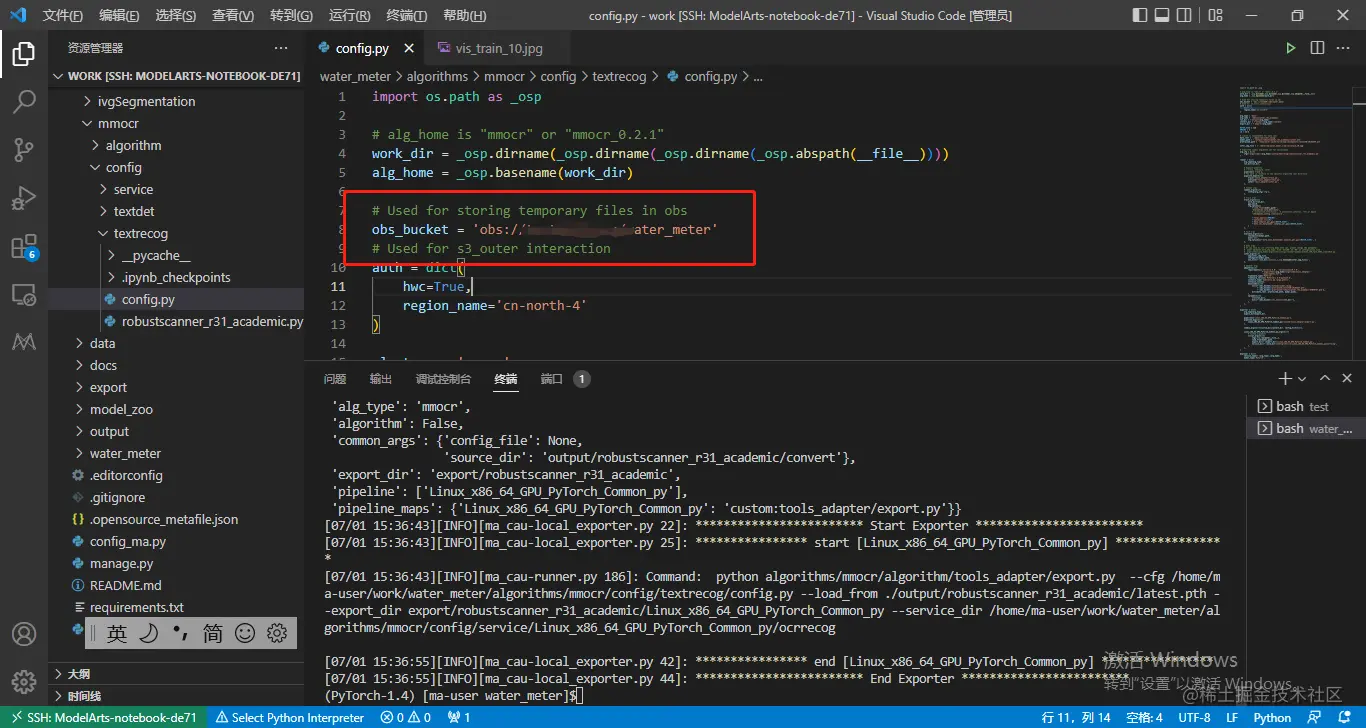This screenshot has height=728, width=1366.
Task: Customize layout icon in title bar
Action: point(1214,15)
